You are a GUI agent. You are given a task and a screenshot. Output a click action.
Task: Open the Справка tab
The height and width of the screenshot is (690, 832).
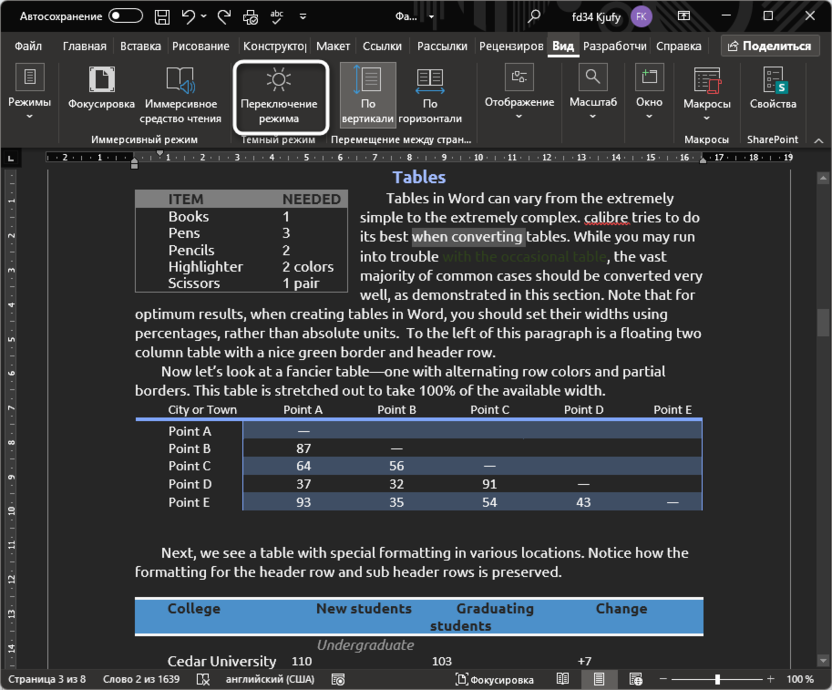679,46
